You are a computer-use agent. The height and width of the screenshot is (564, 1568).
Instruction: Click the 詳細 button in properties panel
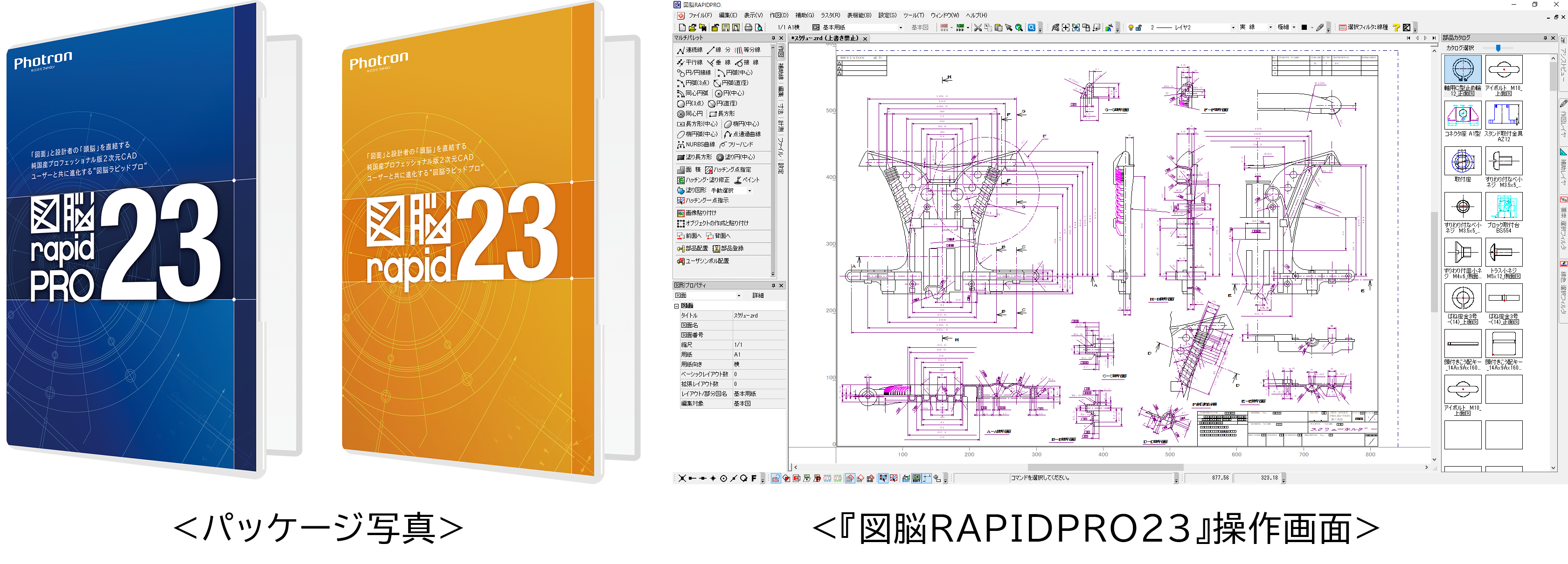point(758,296)
